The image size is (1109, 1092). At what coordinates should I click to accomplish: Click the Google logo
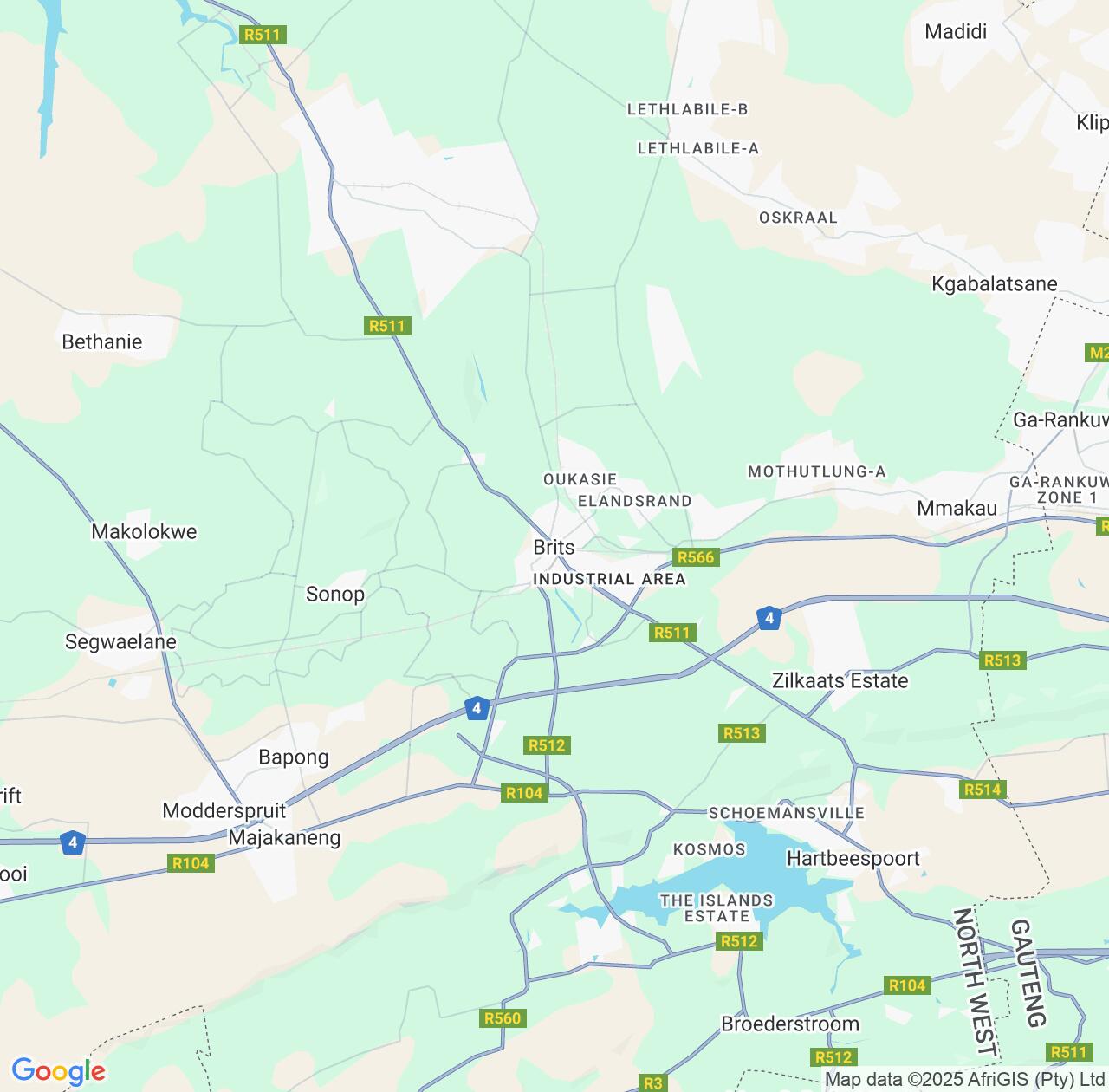tap(58, 1072)
